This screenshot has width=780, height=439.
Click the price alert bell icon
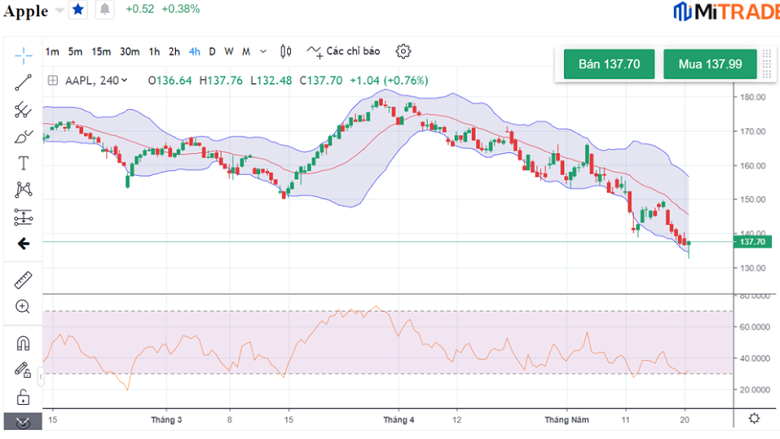coord(104,9)
